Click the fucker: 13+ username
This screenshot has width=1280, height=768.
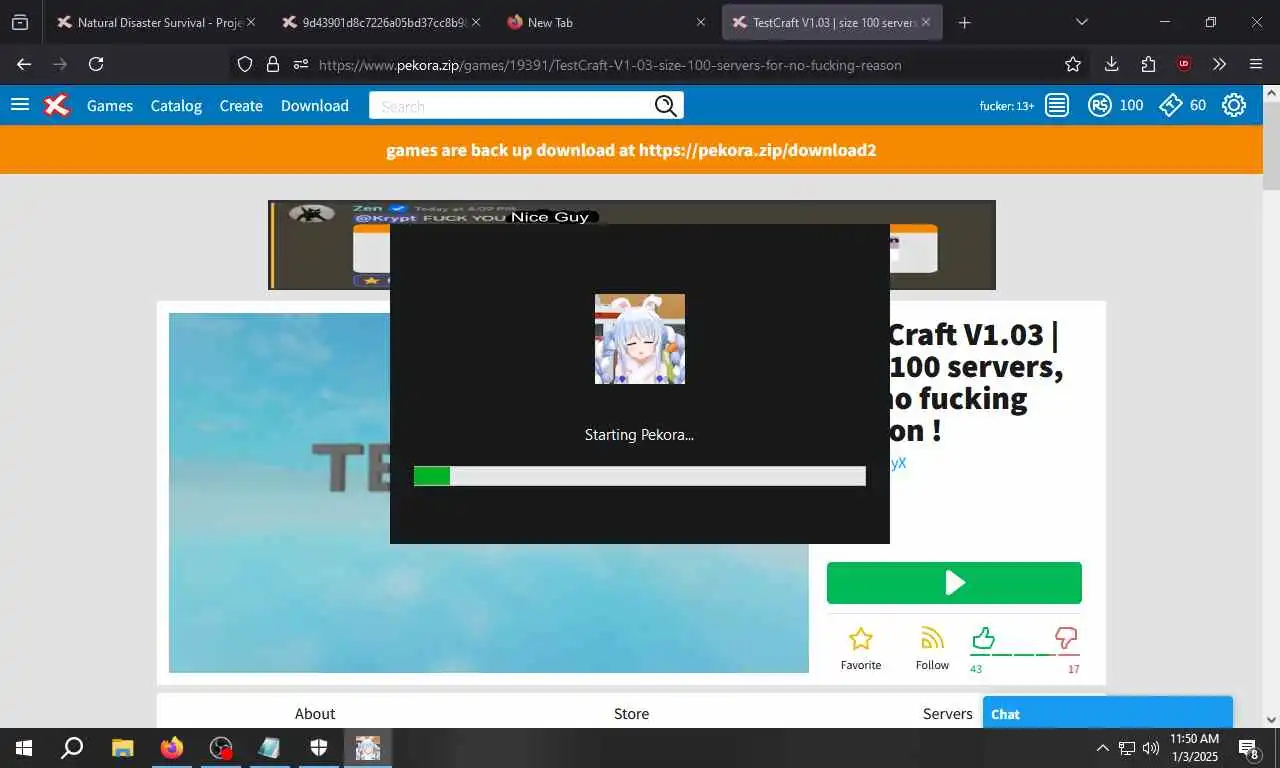pos(1007,106)
